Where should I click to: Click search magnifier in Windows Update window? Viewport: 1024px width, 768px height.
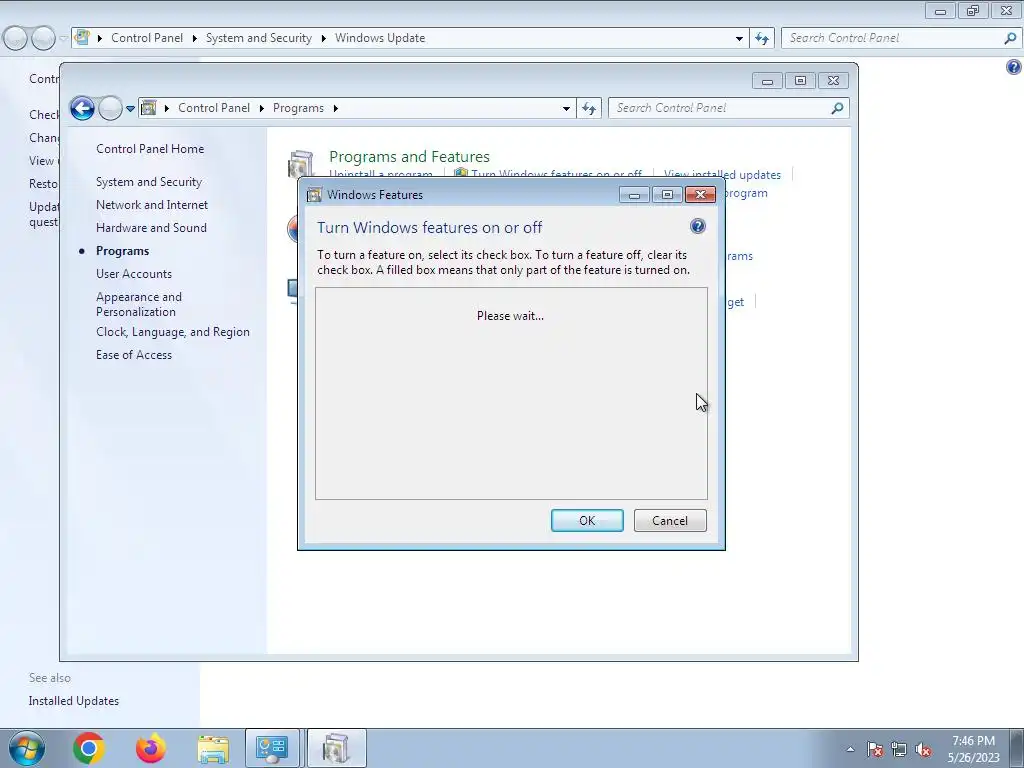1010,38
